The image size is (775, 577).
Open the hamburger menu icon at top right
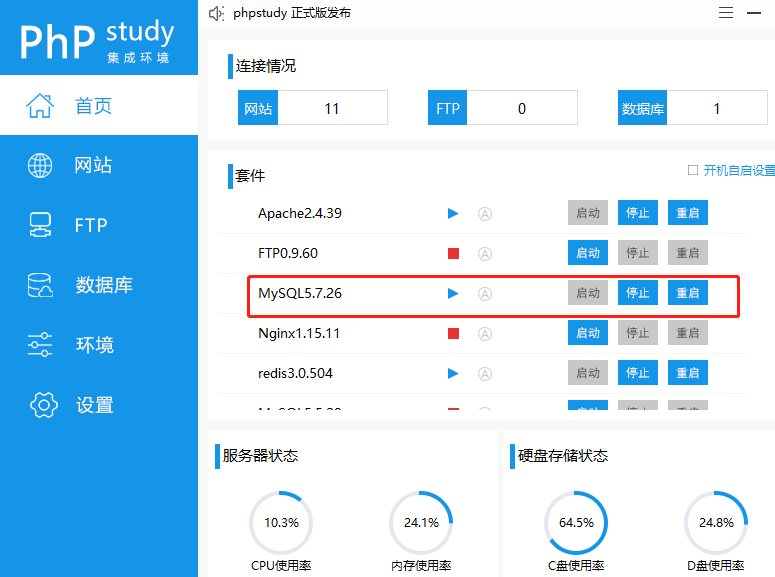pos(726,13)
